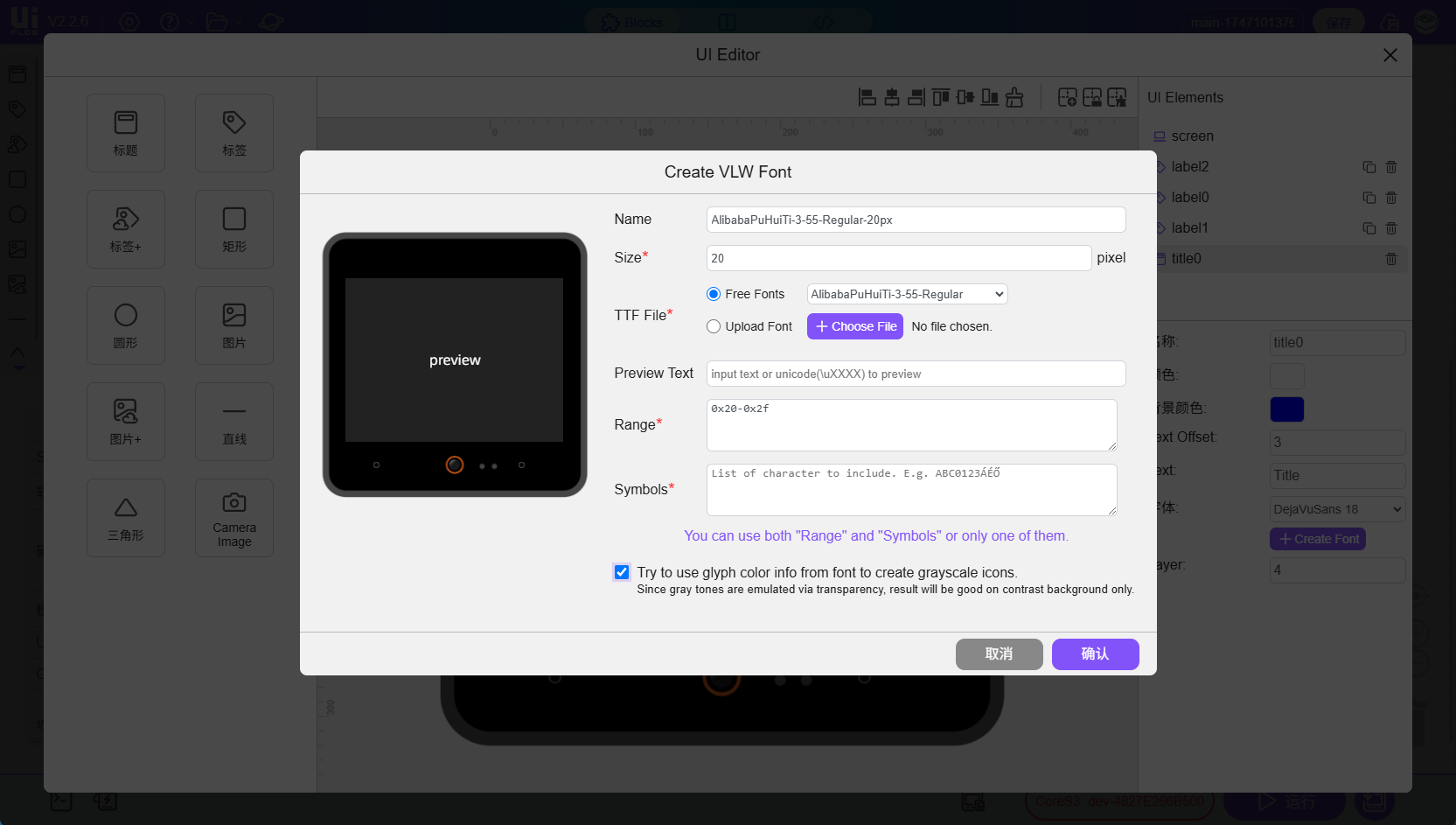The height and width of the screenshot is (825, 1456).
Task: Click into the Preview Text input field
Action: pyautogui.click(x=916, y=374)
